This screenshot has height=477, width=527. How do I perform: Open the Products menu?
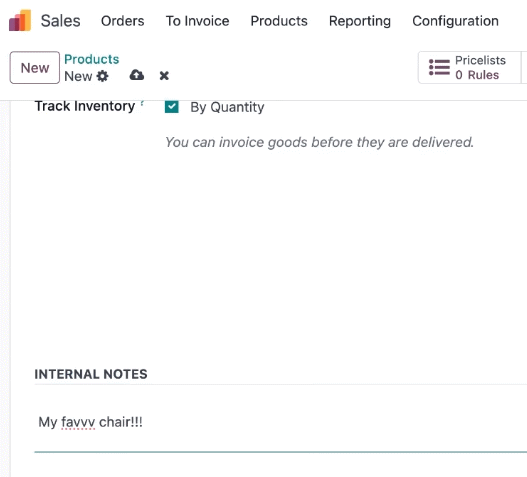pyautogui.click(x=279, y=21)
